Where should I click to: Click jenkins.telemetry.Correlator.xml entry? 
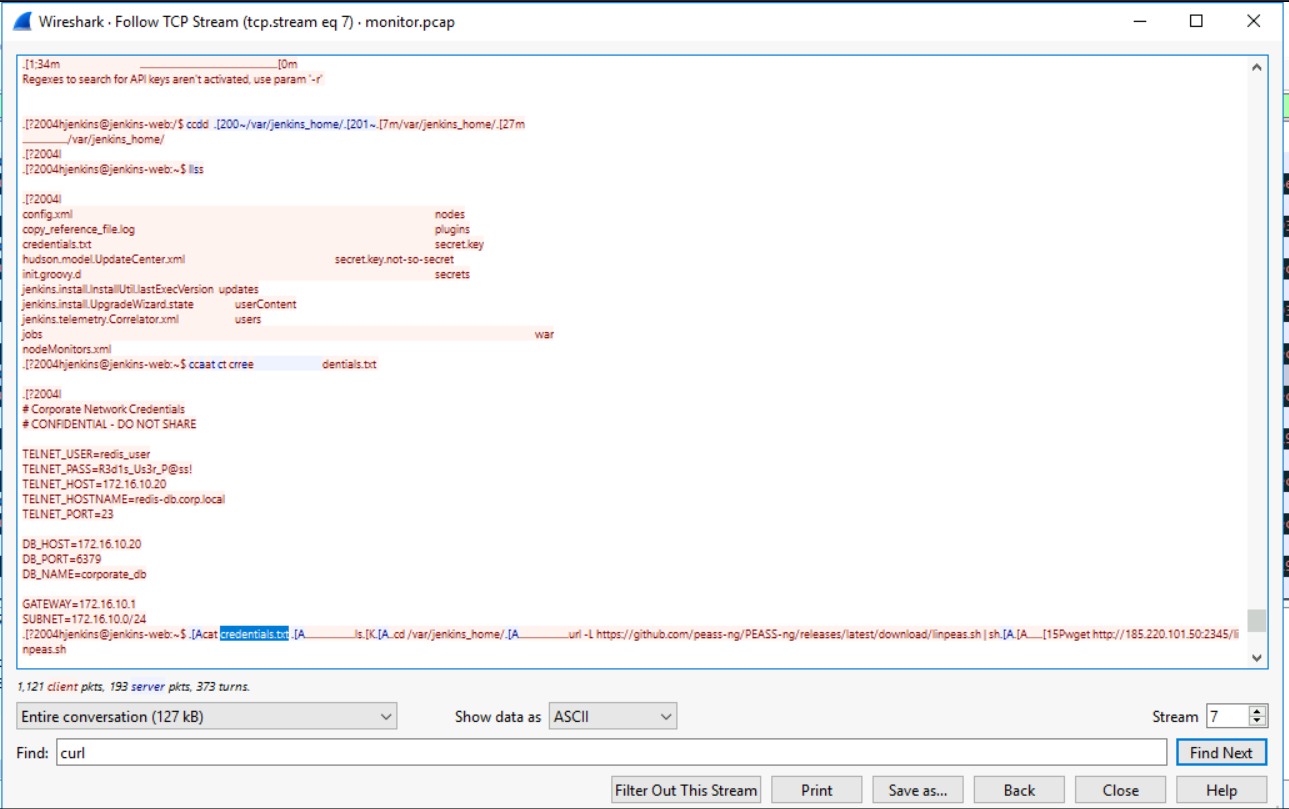pyautogui.click(x=100, y=319)
